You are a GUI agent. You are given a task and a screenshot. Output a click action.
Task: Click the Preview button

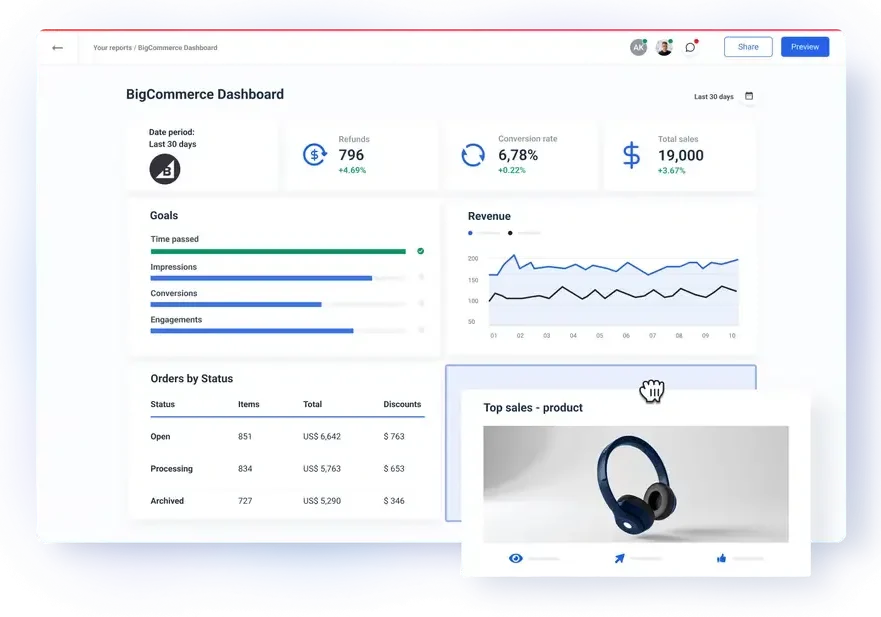coord(805,47)
